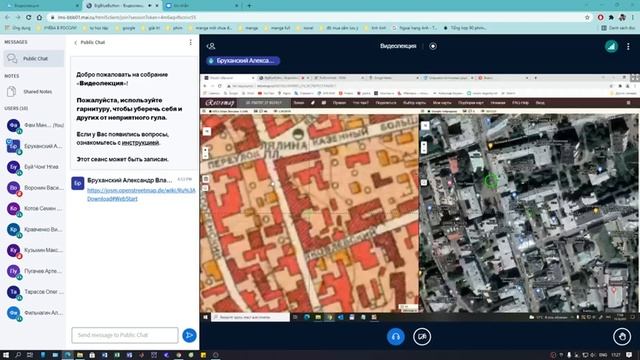Viewport: 640px width, 360px height.
Task: Open the extensions puzzle icon
Action: tap(611, 18)
